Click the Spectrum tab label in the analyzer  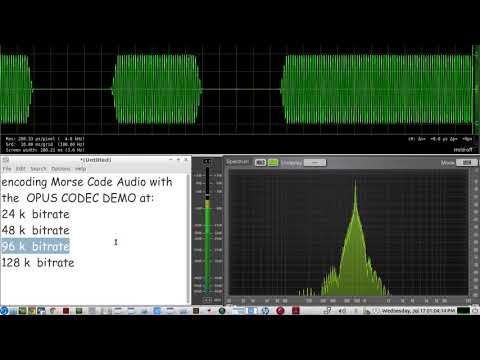238,162
